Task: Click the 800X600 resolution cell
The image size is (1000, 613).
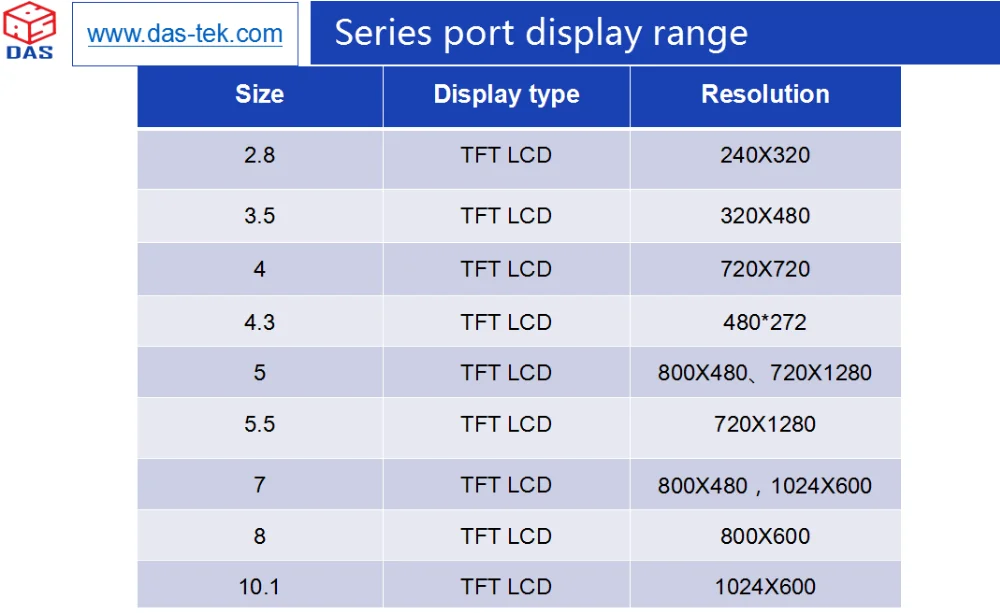Action: 765,536
